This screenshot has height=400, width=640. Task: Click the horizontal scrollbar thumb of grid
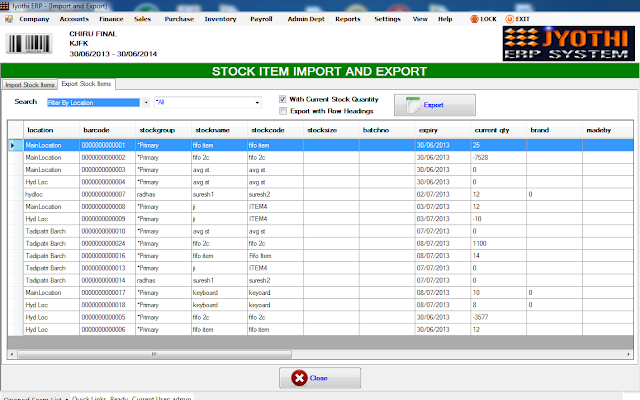154,354
